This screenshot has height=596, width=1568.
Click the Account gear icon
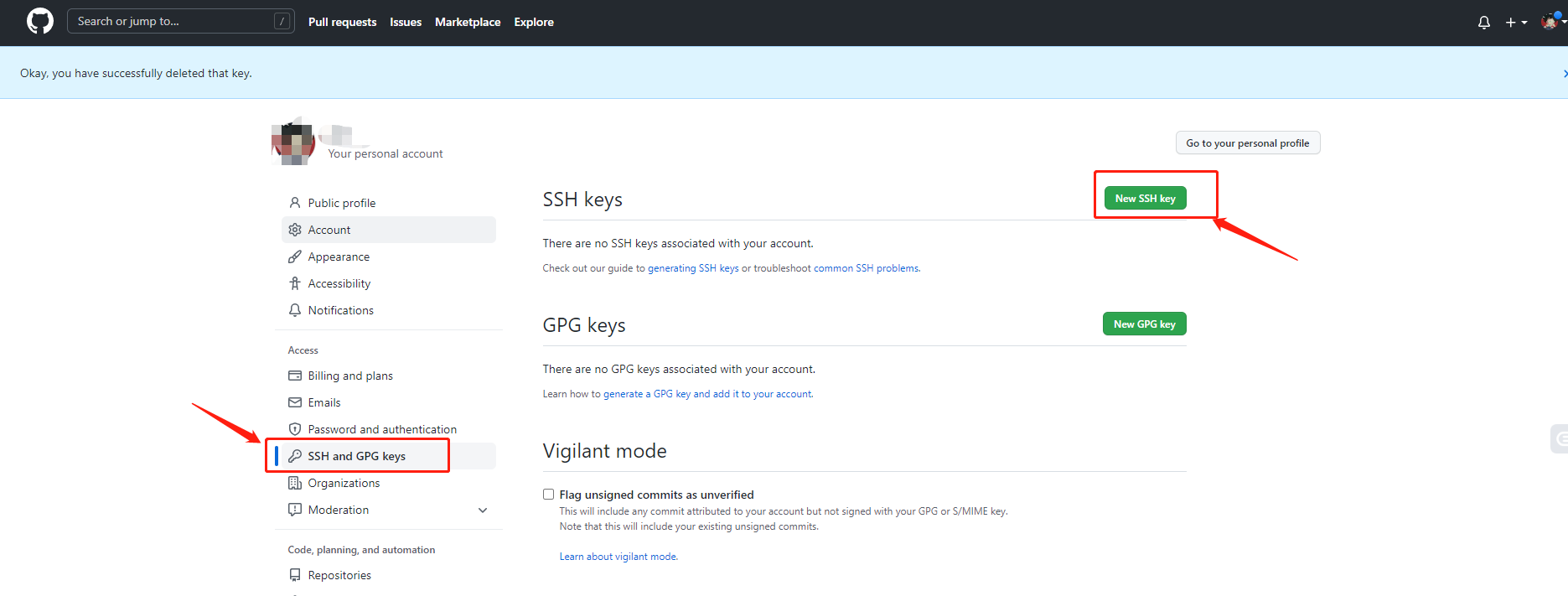[x=295, y=230]
